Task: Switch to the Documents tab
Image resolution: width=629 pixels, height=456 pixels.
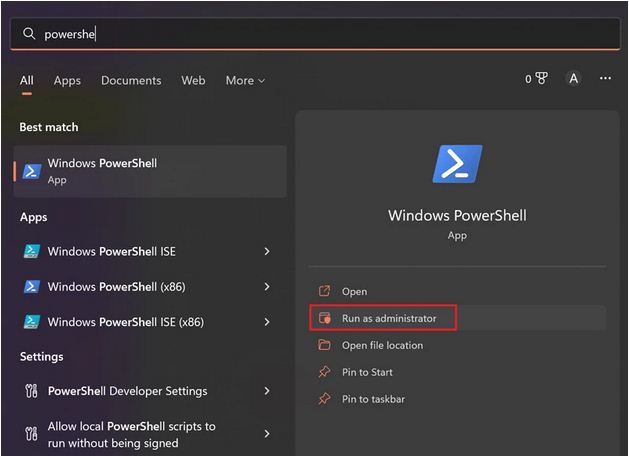Action: [131, 81]
